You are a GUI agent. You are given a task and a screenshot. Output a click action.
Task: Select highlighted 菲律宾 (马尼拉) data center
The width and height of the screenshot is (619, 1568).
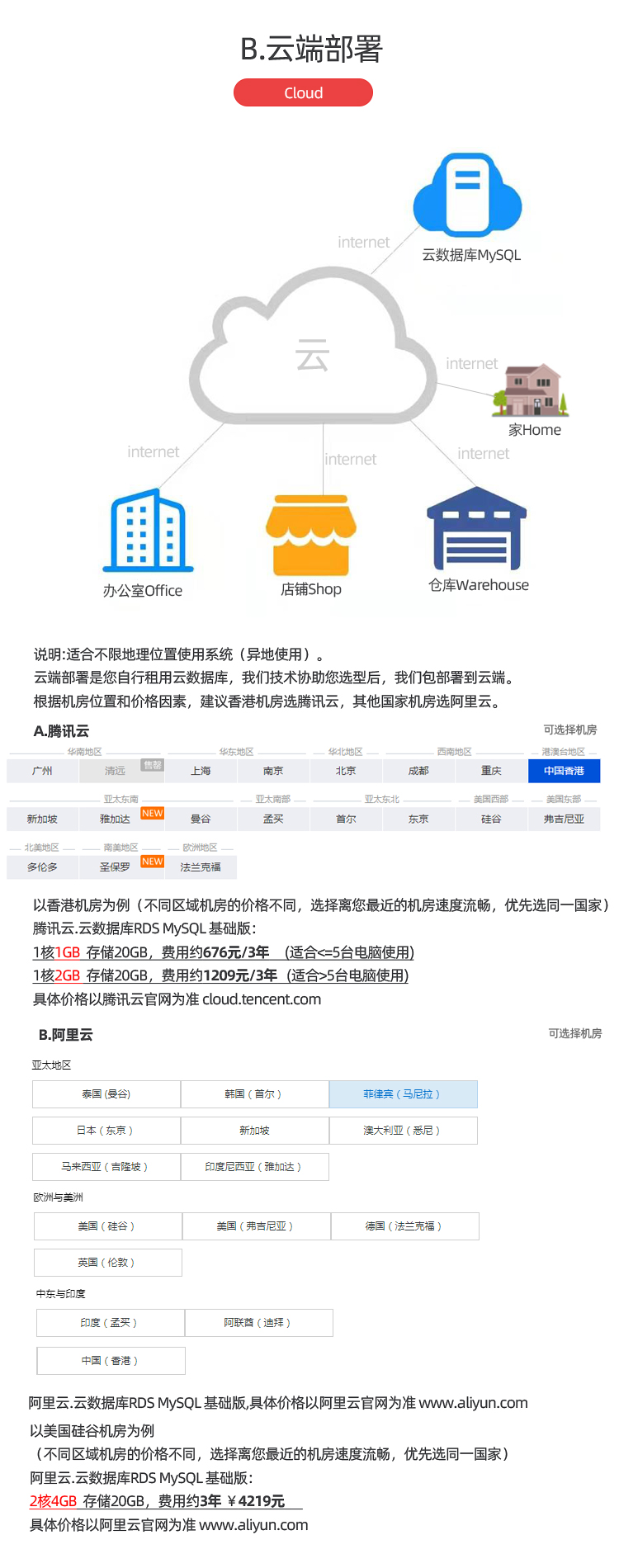click(403, 1094)
